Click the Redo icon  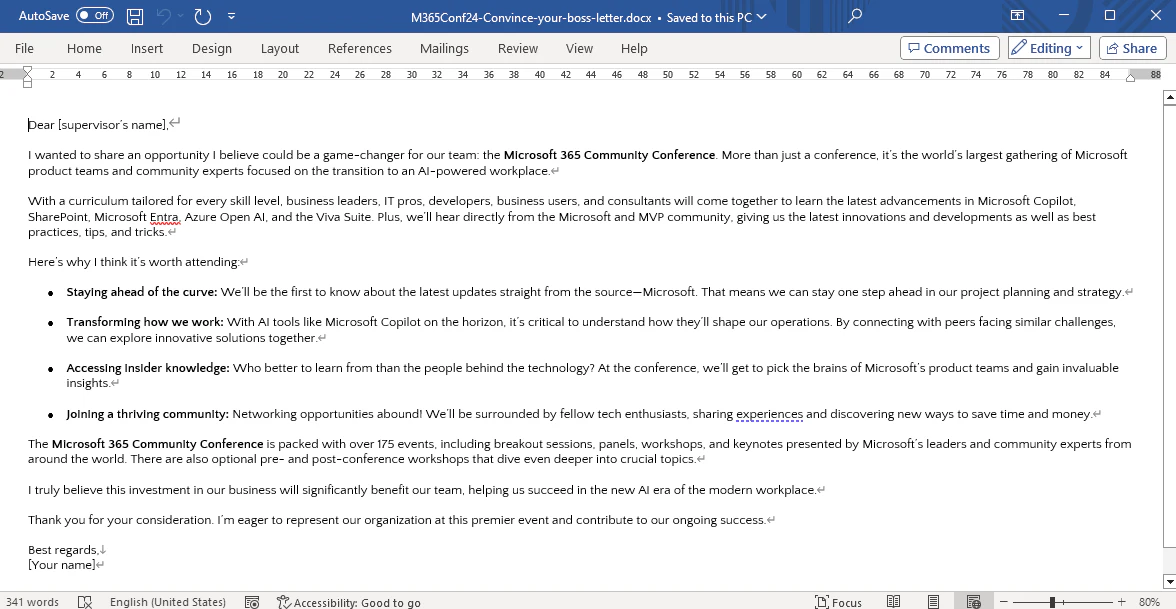click(x=203, y=16)
